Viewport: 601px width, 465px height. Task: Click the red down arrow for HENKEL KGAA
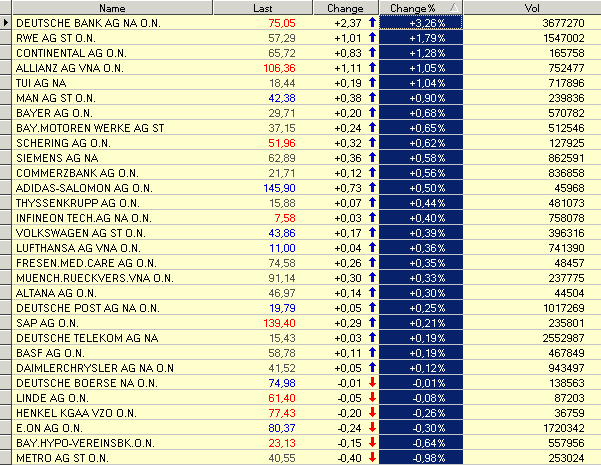(x=372, y=412)
